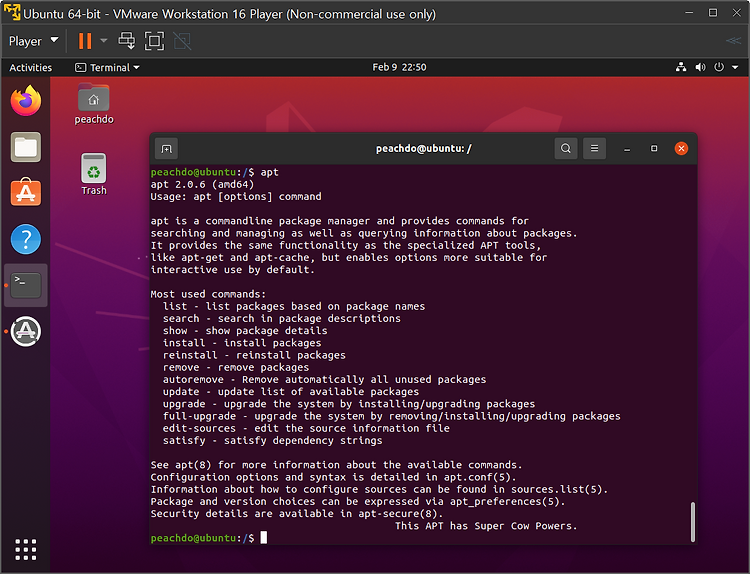The image size is (750, 574).
Task: Open the peachdo home folder on desktop
Action: pyautogui.click(x=94, y=104)
